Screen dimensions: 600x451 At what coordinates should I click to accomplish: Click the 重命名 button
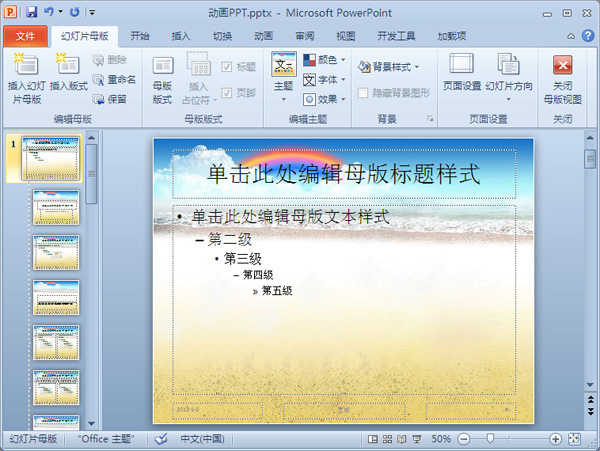pos(114,80)
